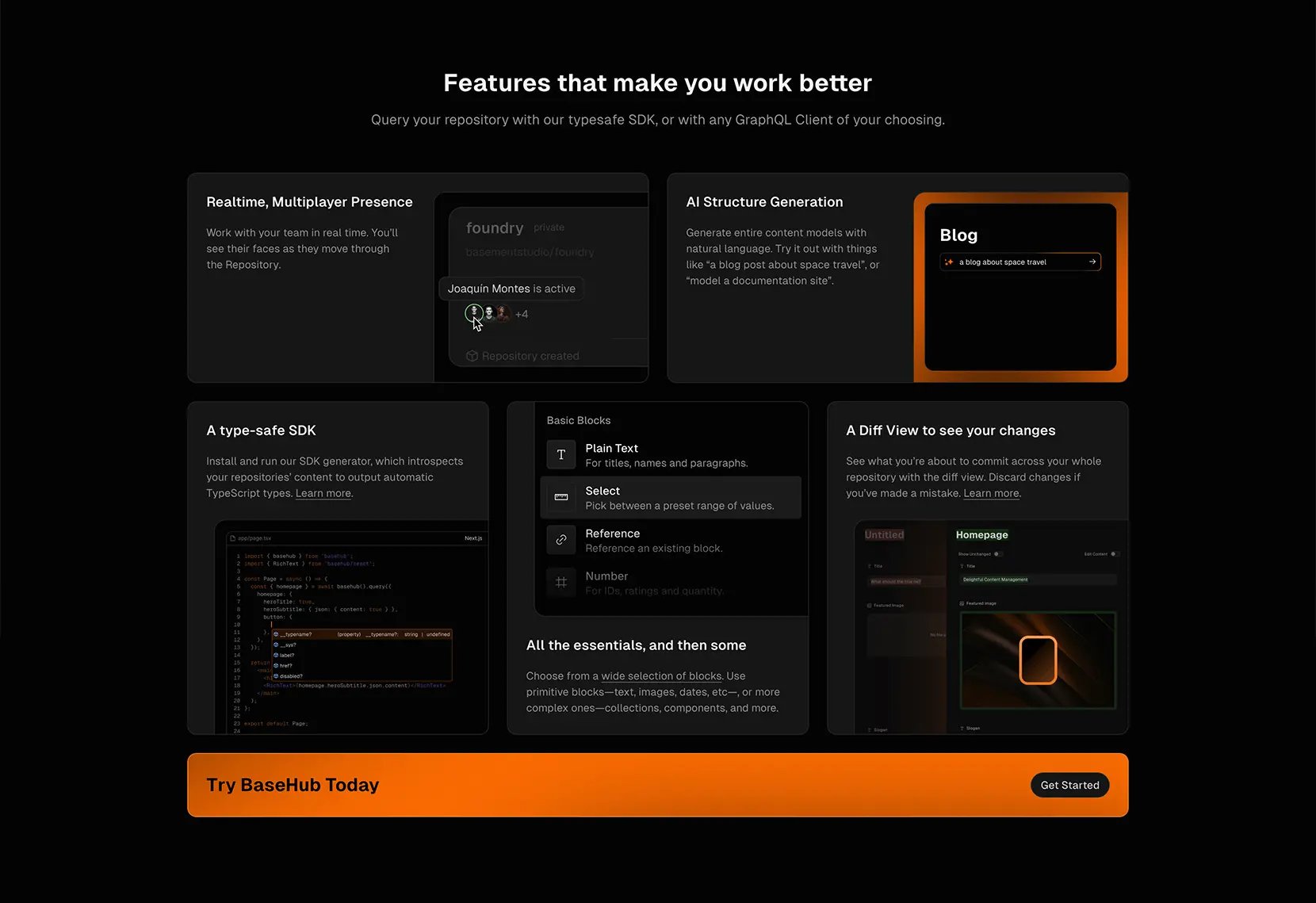Toggle the Edit Content switch
The height and width of the screenshot is (903, 1316).
(x=1115, y=554)
